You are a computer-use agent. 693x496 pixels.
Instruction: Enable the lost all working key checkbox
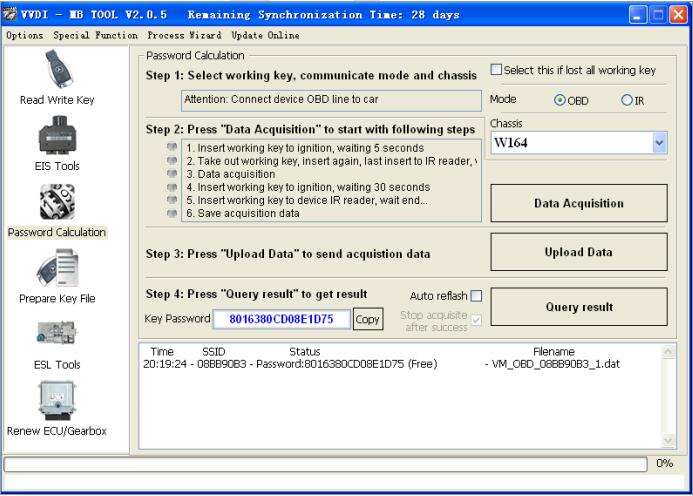coord(496,70)
